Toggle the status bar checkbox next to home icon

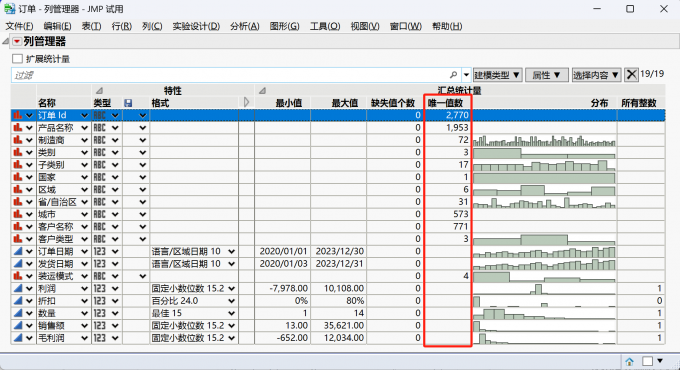tap(647, 361)
